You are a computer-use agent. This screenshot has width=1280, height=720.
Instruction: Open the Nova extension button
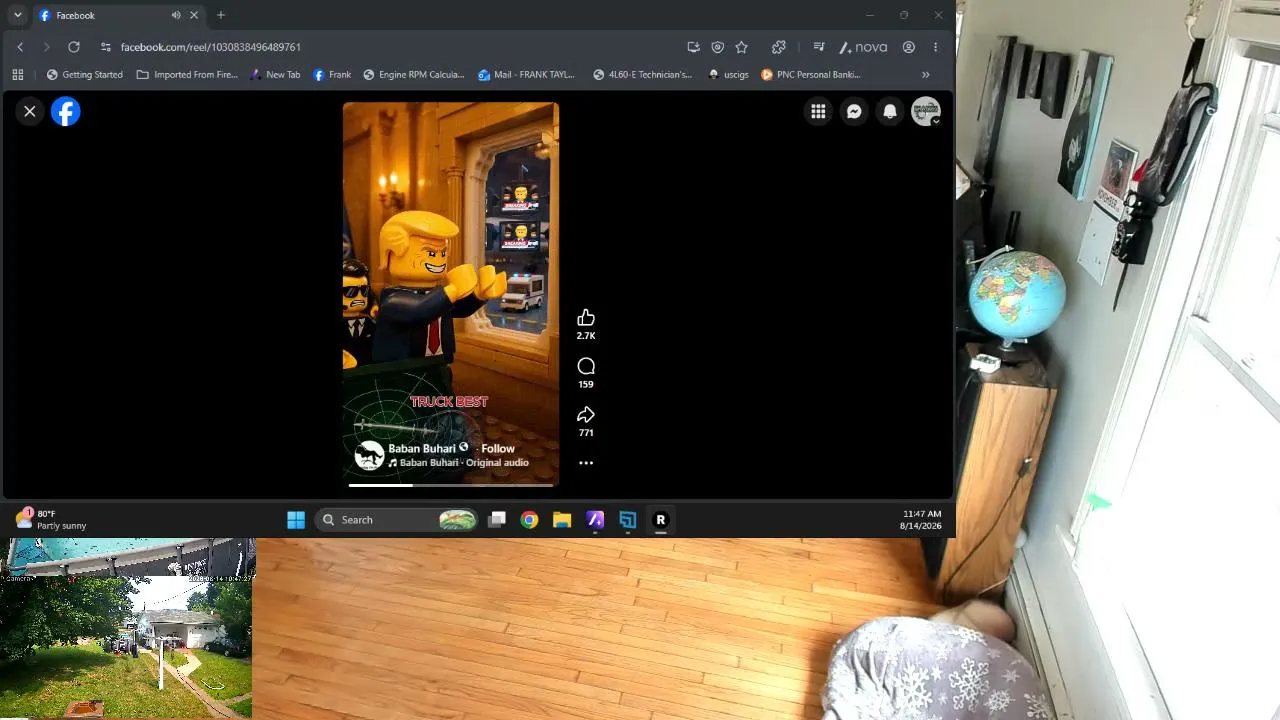[x=863, y=47]
